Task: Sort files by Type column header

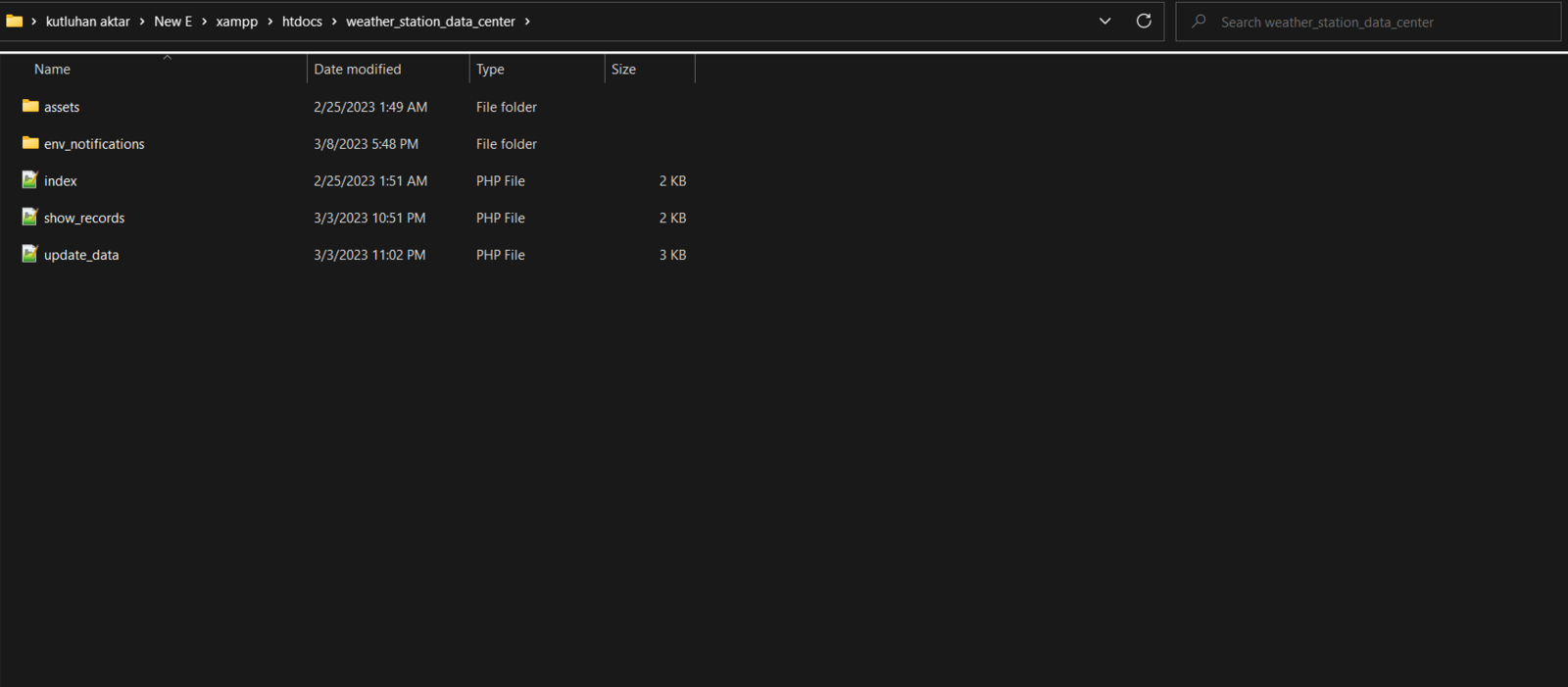Action: click(x=537, y=69)
